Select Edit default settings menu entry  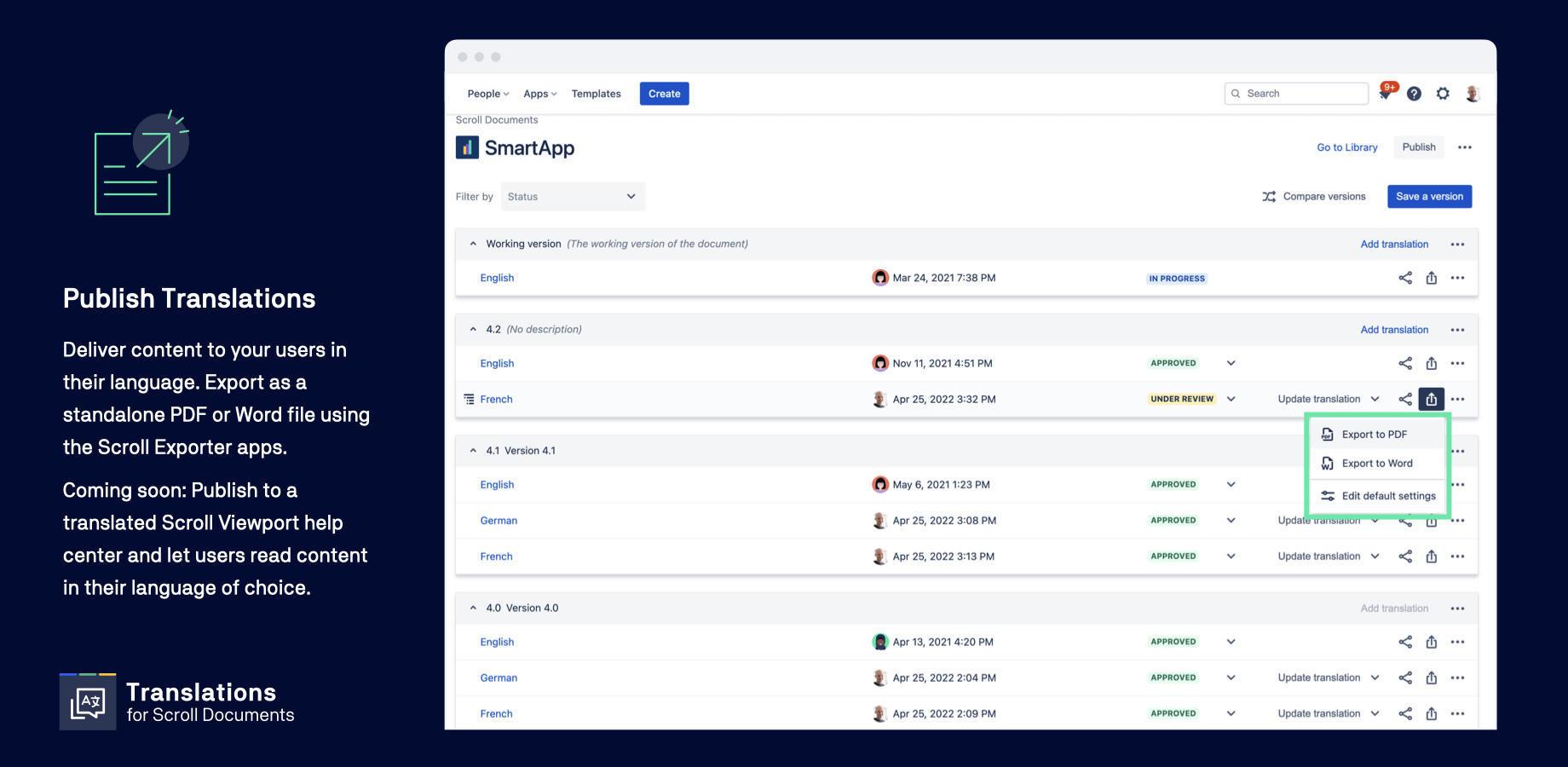pyautogui.click(x=1377, y=496)
